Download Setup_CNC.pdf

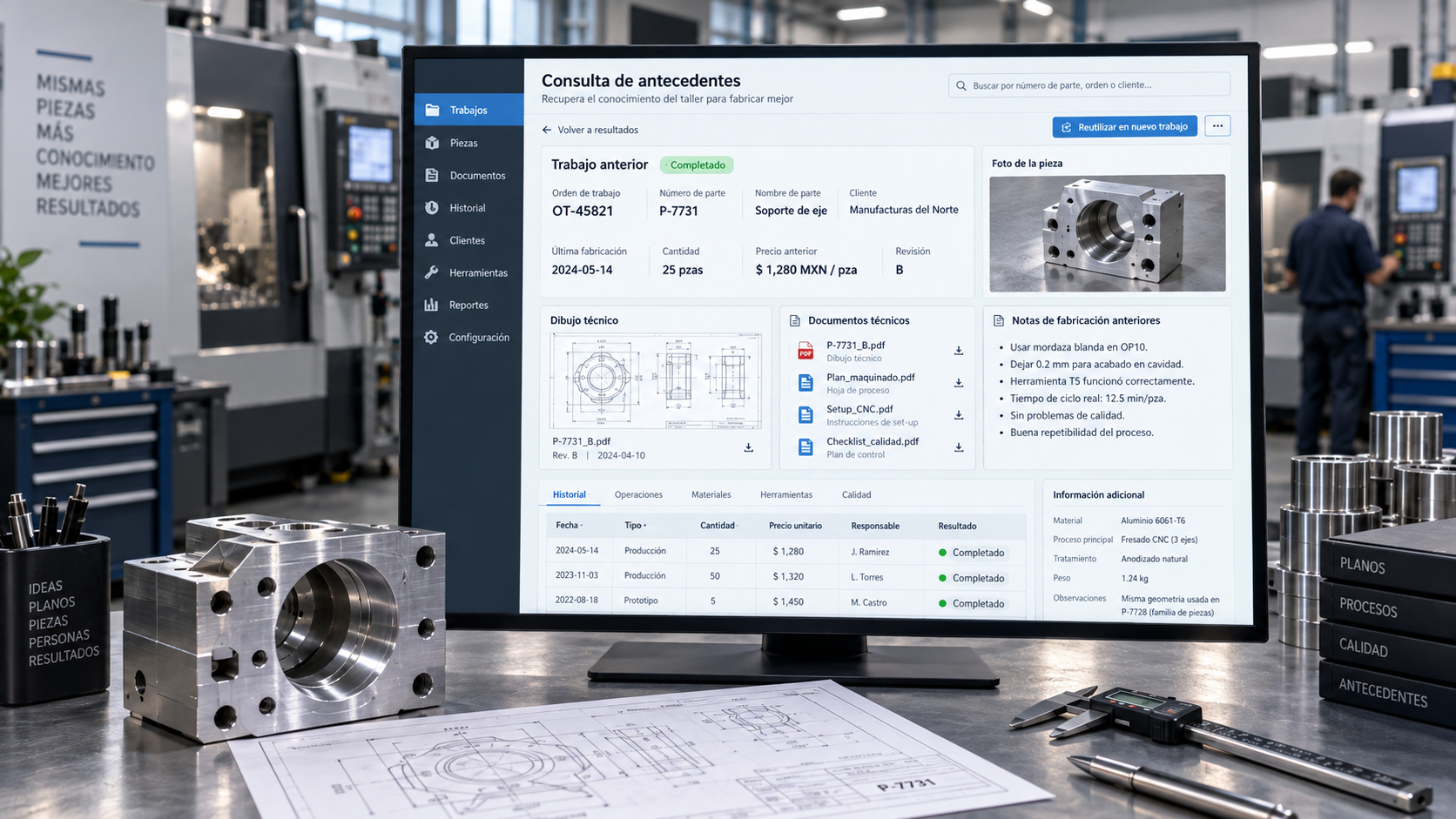[958, 415]
